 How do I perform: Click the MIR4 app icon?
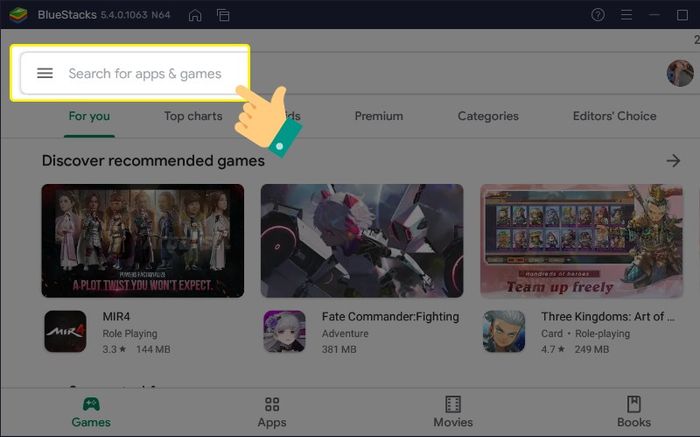[x=65, y=331]
